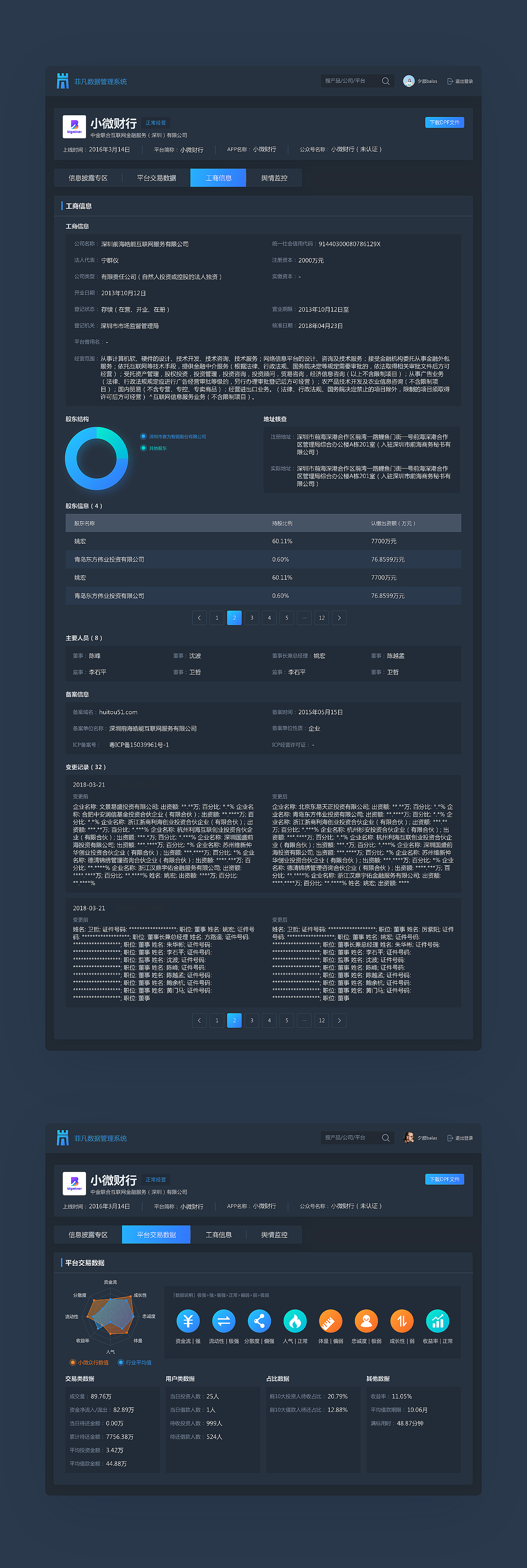Click the search magnifier on the 工商信息 screen header
The width and height of the screenshot is (527, 1568).
click(385, 81)
